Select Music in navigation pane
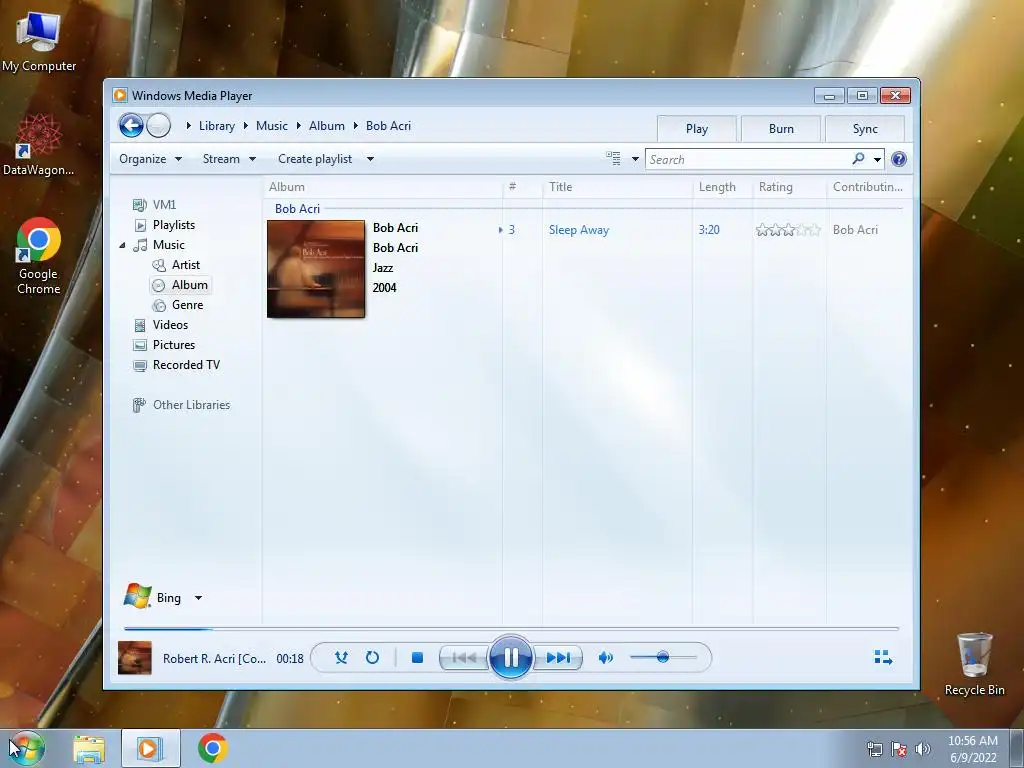This screenshot has height=768, width=1024. pyautogui.click(x=168, y=245)
